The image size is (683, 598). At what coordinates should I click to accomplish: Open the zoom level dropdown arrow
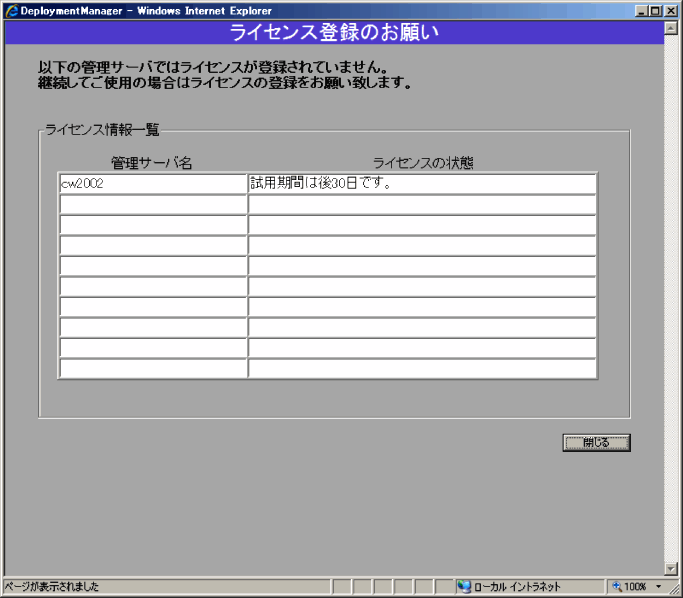(x=659, y=587)
